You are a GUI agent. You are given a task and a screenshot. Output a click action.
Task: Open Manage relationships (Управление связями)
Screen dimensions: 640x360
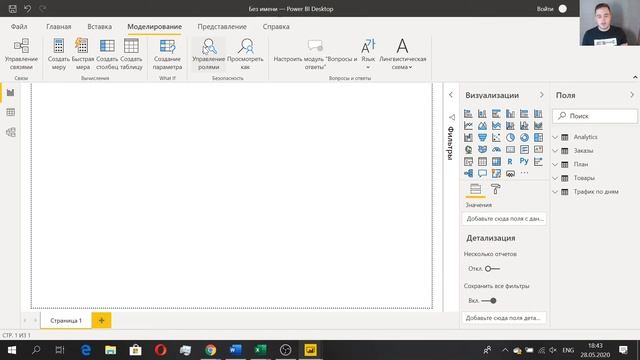[x=21, y=54]
